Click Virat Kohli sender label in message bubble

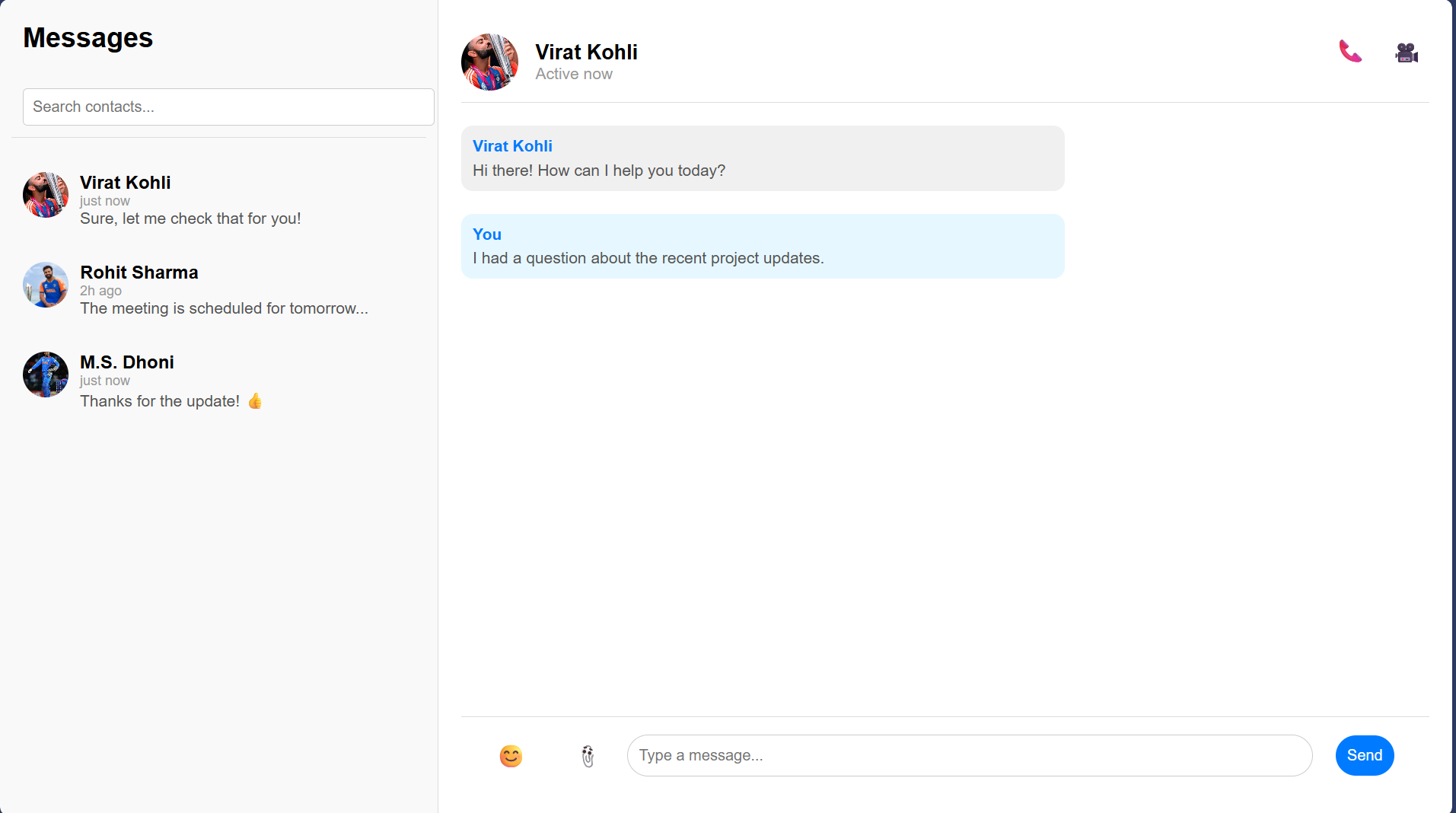(512, 146)
